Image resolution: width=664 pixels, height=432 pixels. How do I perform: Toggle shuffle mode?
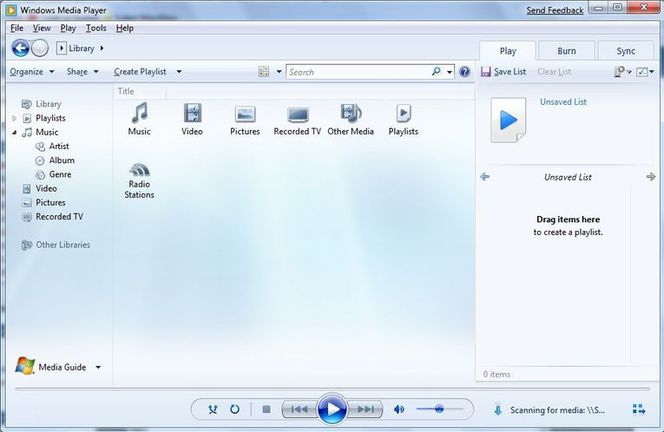(x=213, y=409)
